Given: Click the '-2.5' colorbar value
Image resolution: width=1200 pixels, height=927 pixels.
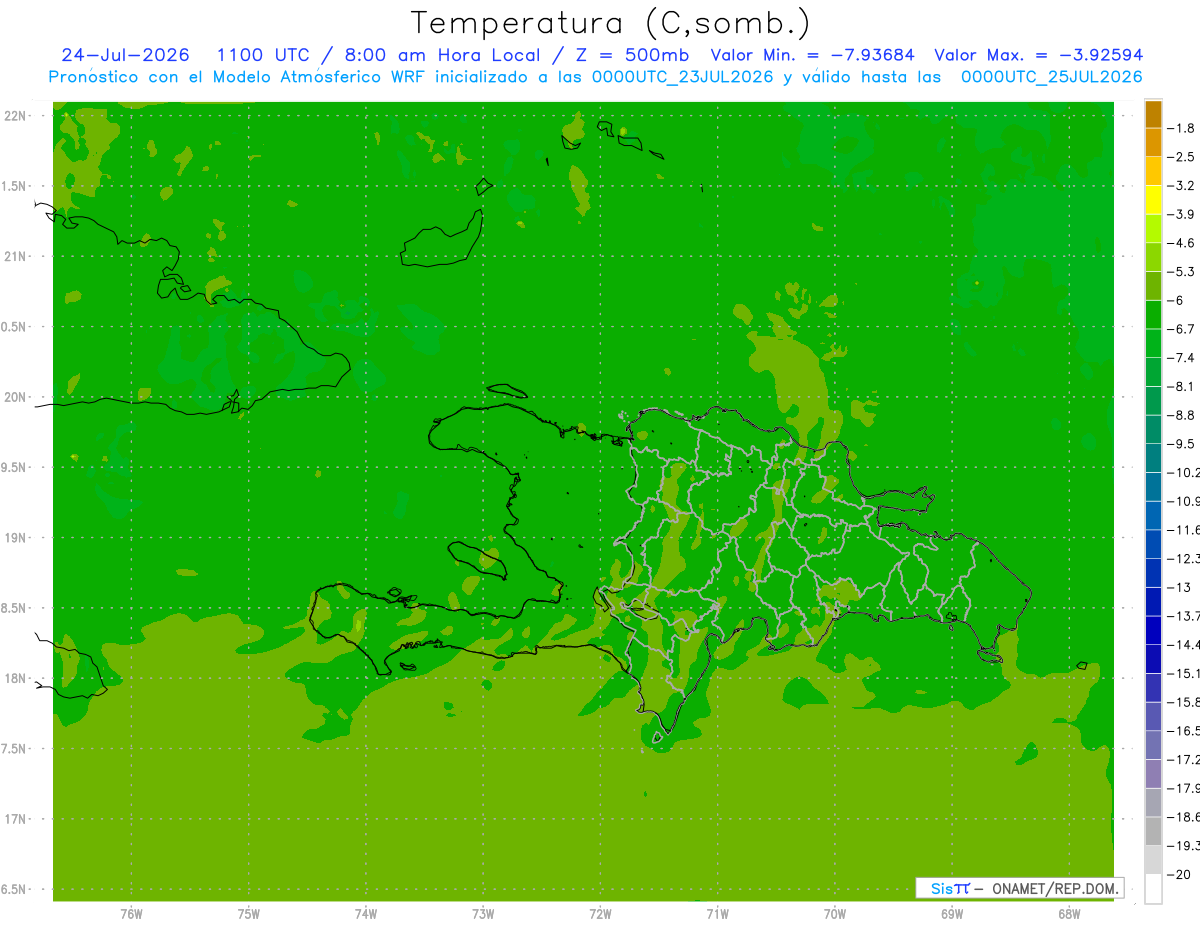Looking at the screenshot, I should [x=1182, y=157].
